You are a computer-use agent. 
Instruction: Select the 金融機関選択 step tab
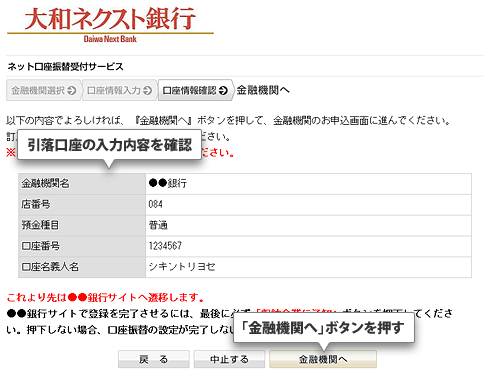pyautogui.click(x=43, y=90)
